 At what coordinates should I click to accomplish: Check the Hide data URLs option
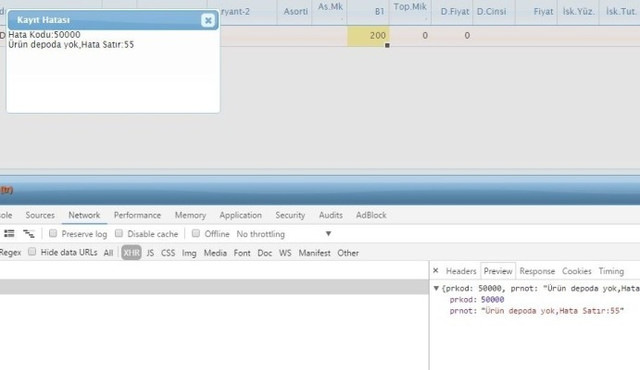[32, 252]
